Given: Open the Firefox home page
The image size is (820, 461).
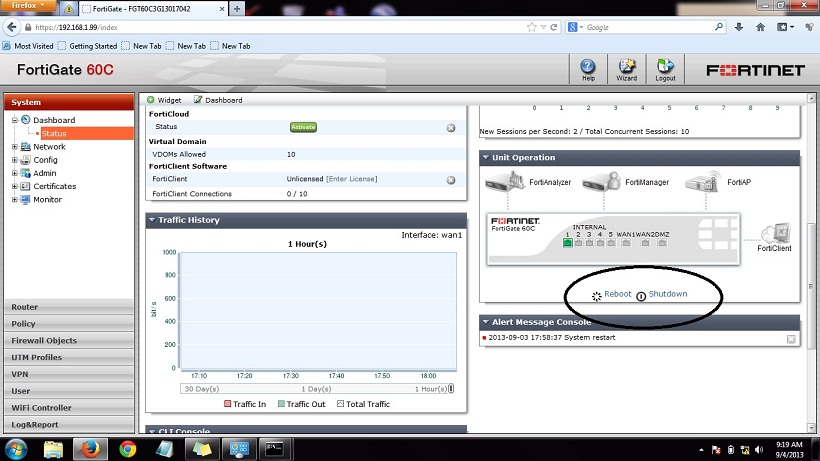Looking at the screenshot, I should (760, 27).
